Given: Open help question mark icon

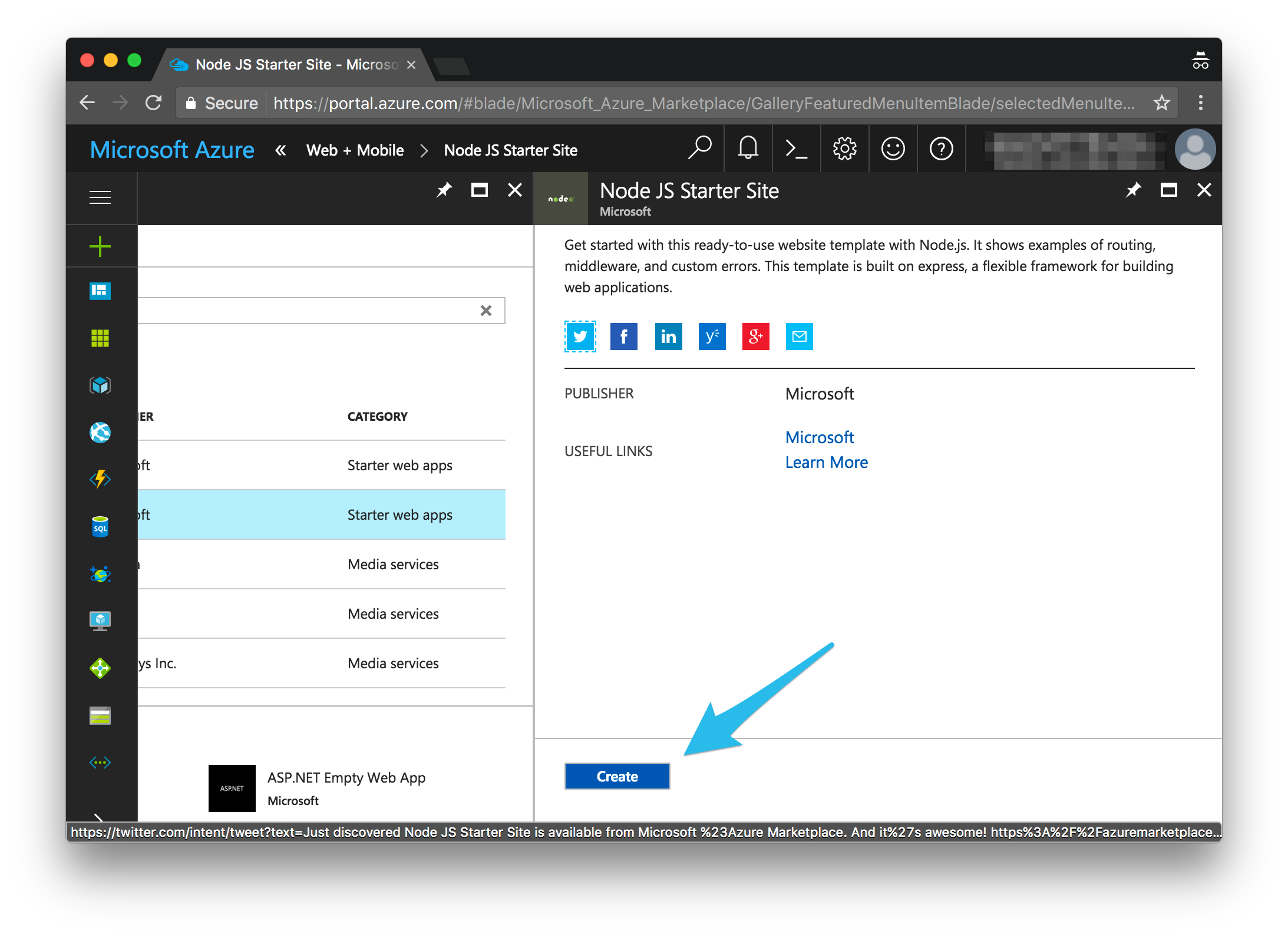Looking at the screenshot, I should (941, 149).
